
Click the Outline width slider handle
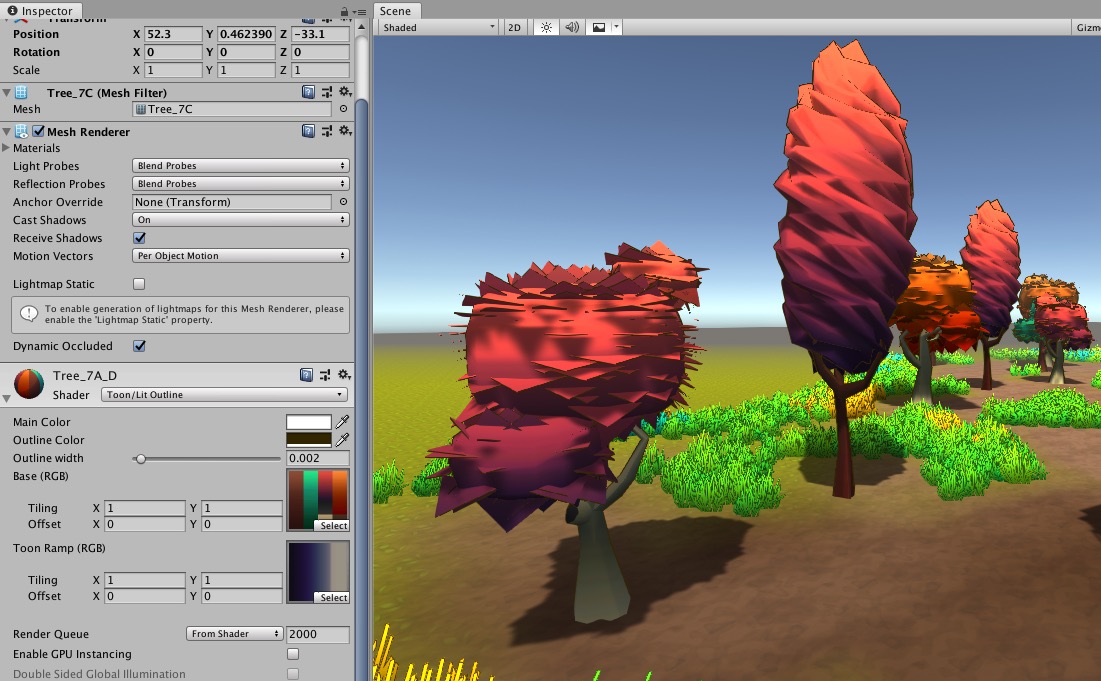140,458
